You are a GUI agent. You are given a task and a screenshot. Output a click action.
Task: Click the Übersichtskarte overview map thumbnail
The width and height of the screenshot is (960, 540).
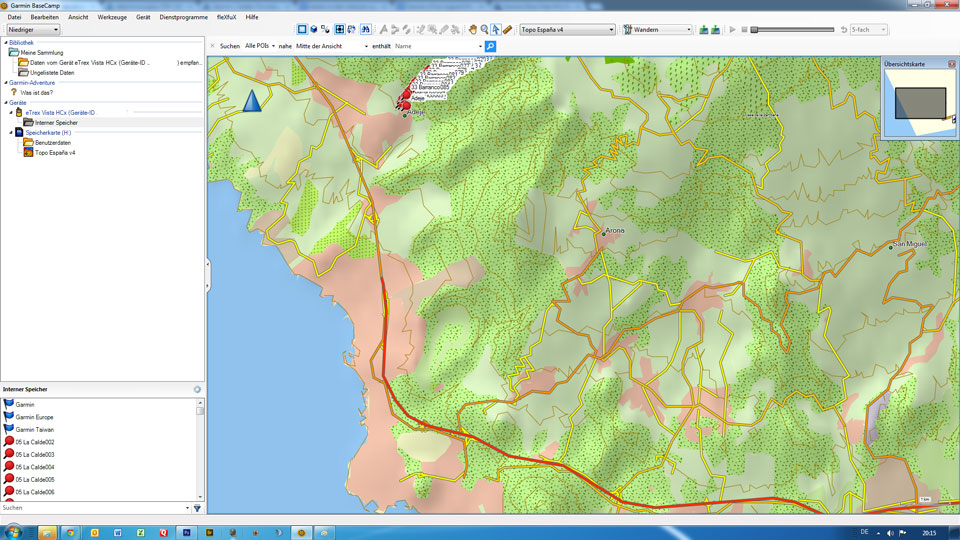point(920,103)
